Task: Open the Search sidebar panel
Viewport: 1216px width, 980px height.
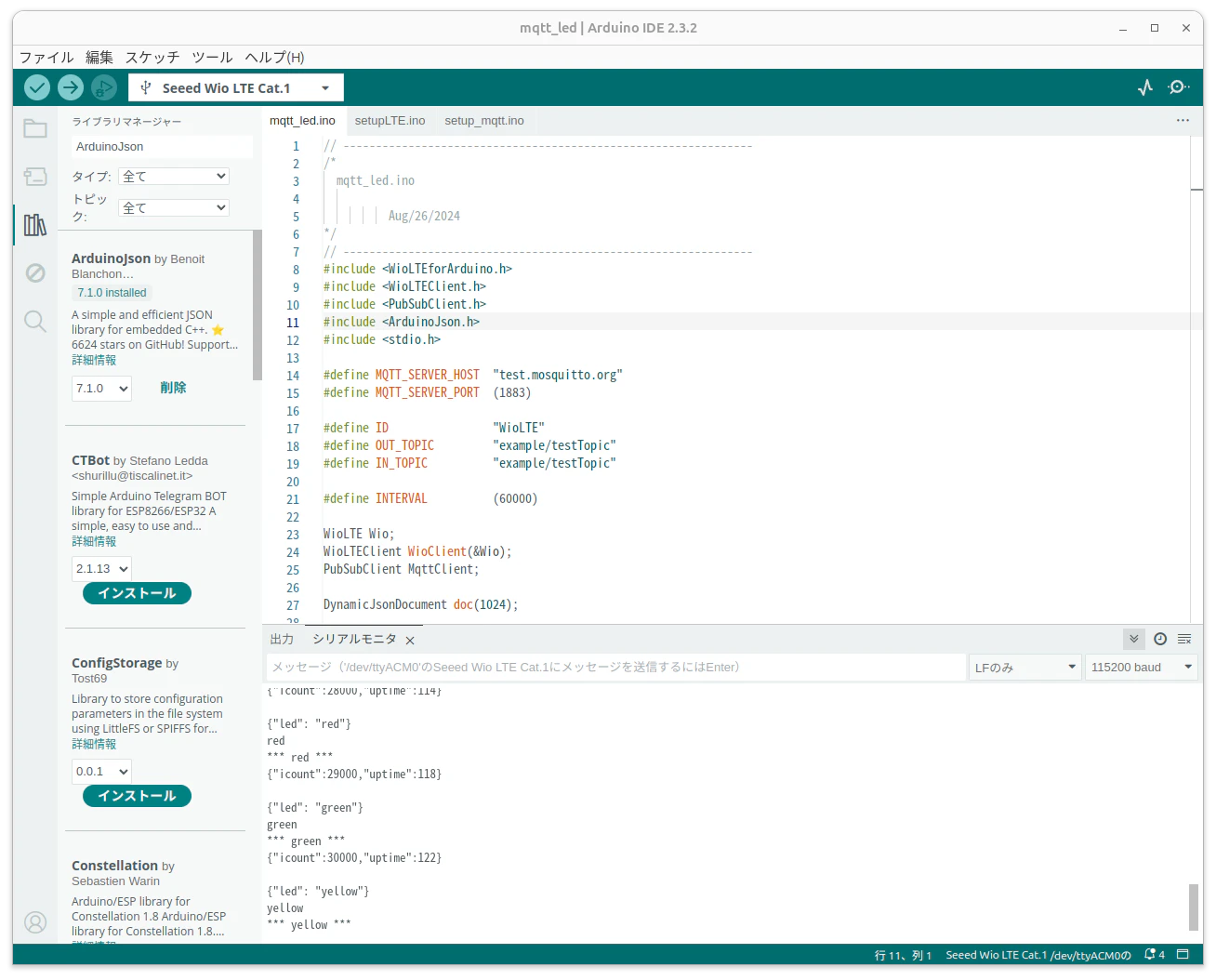Action: pyautogui.click(x=35, y=322)
